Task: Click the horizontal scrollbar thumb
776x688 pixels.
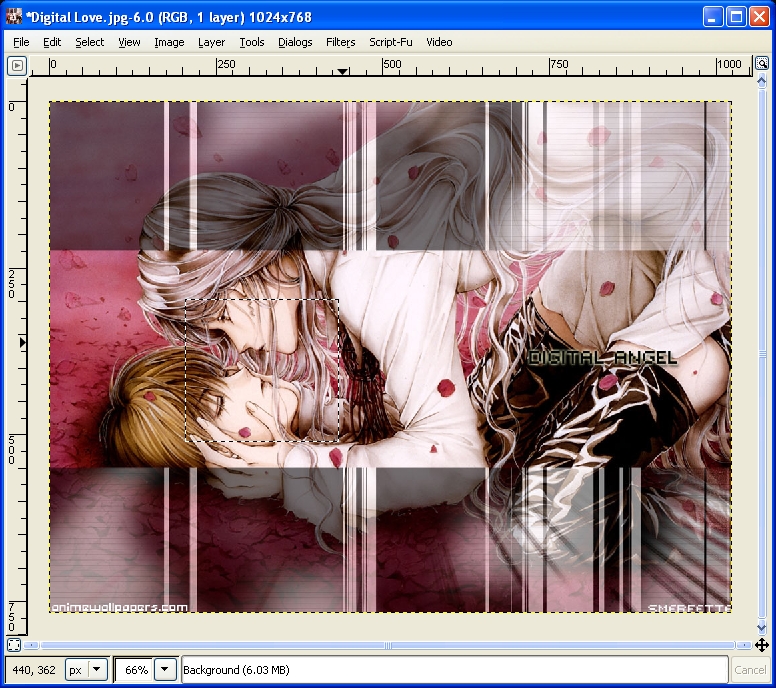Action: click(x=388, y=645)
